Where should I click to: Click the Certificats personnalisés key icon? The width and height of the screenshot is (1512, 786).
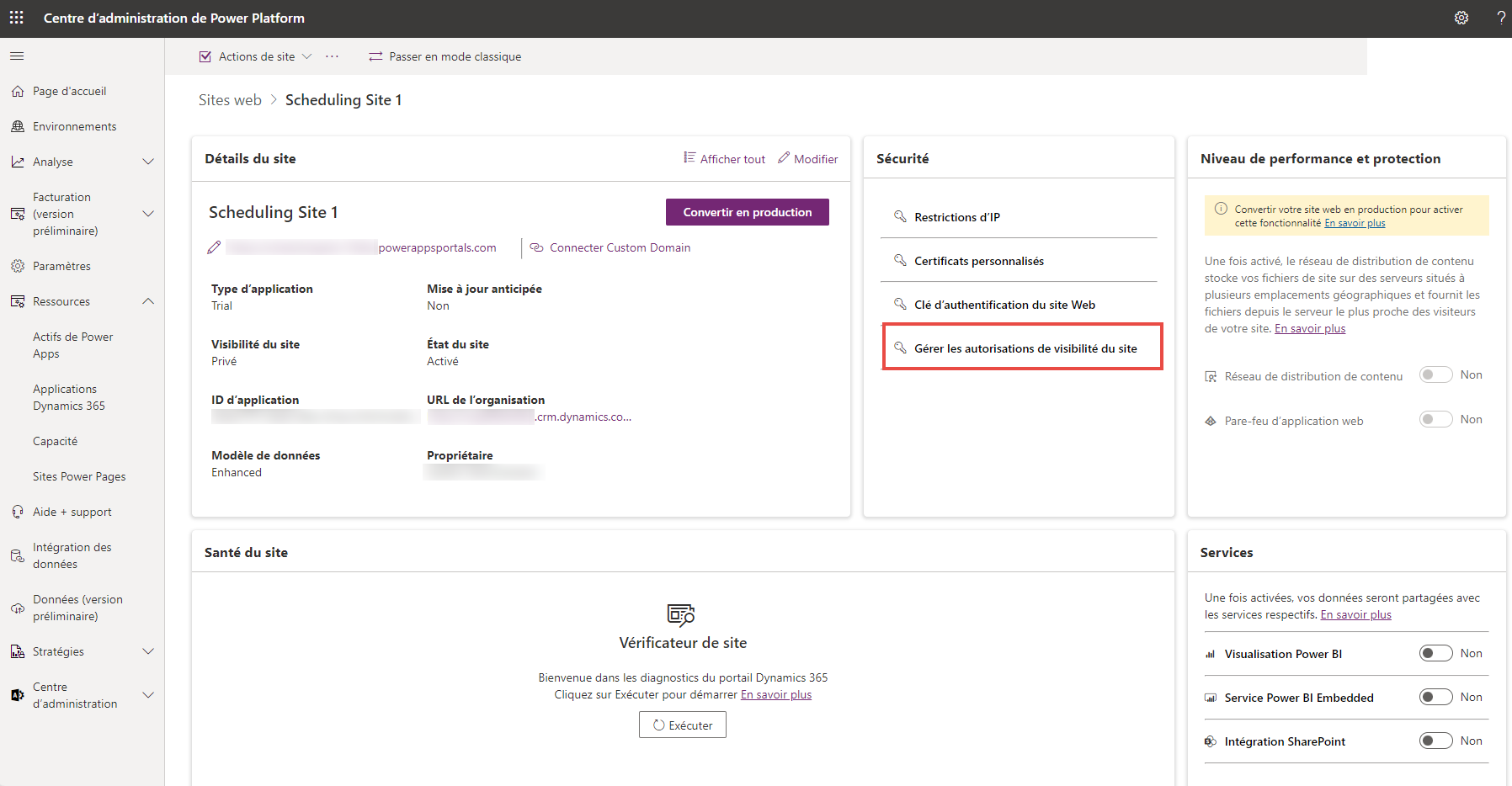900,260
